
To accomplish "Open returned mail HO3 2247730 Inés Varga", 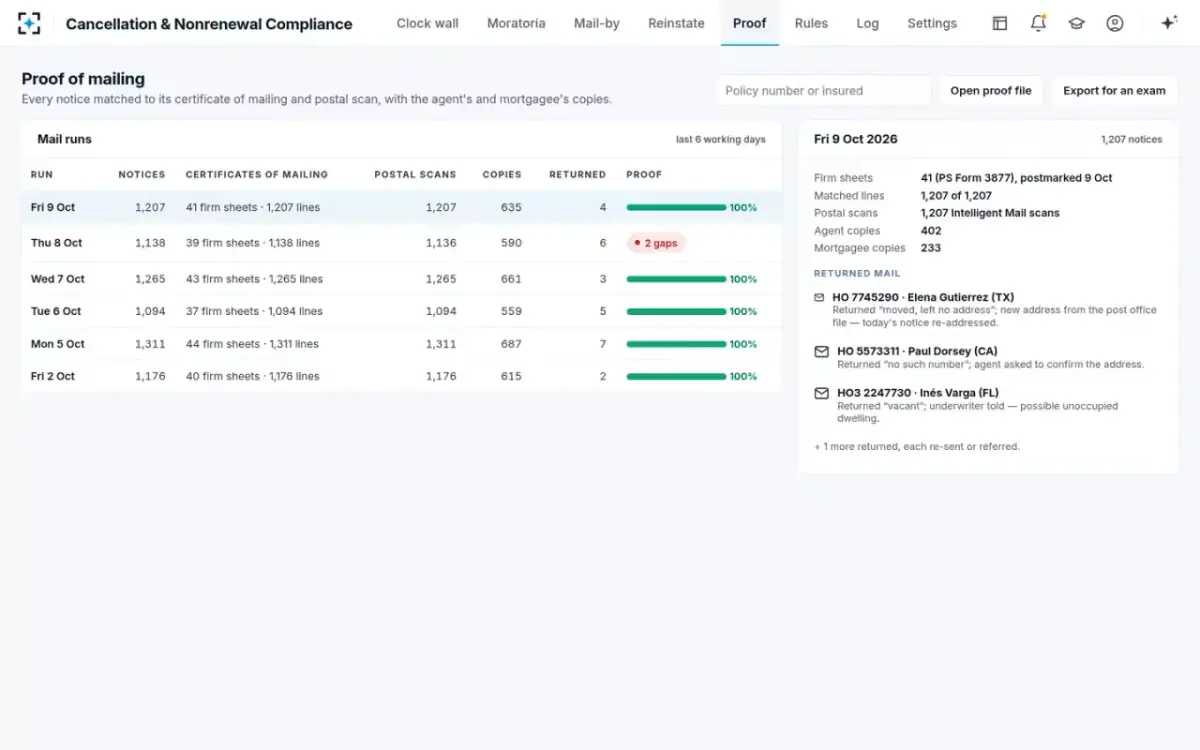I will [986, 405].
